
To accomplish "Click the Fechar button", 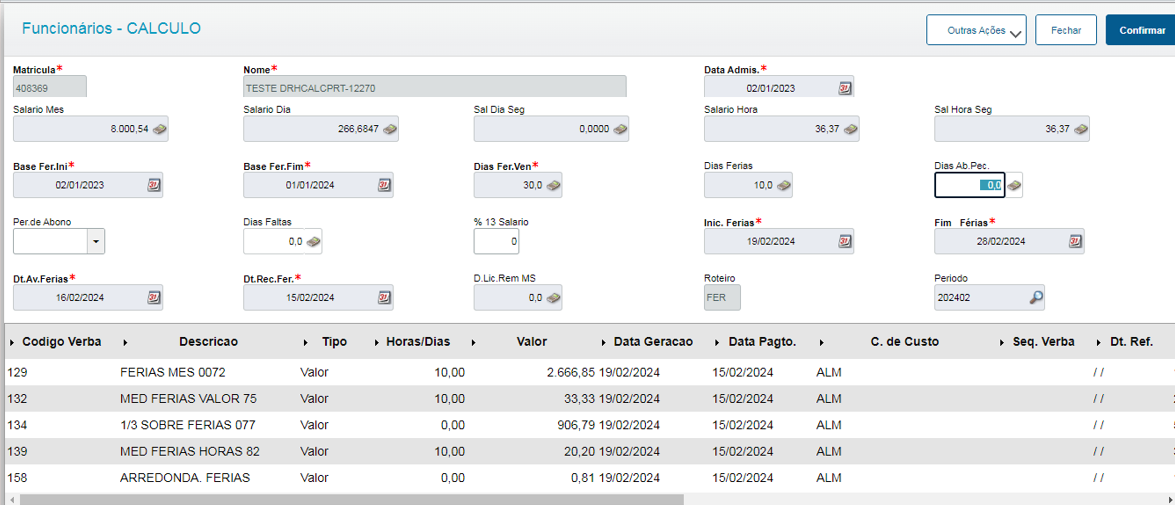I will coord(1066,31).
